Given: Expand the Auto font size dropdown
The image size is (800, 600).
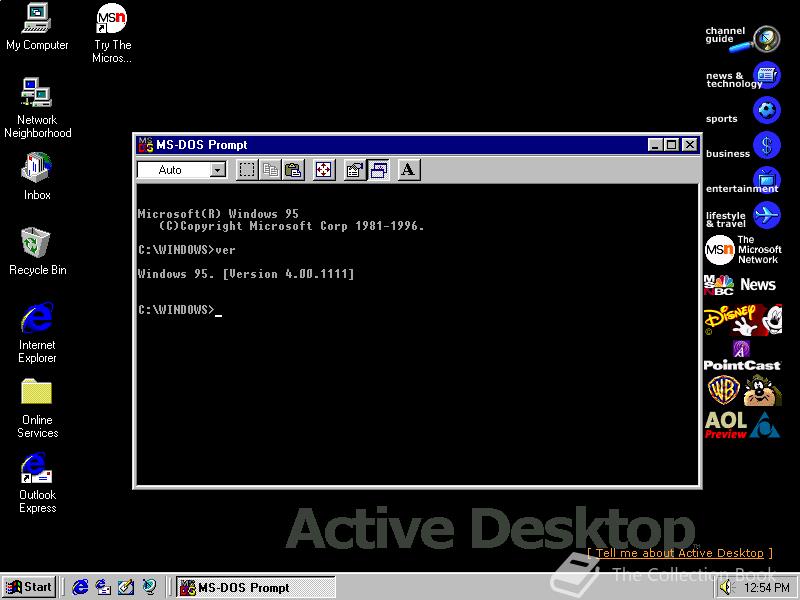Looking at the screenshot, I should [x=218, y=170].
